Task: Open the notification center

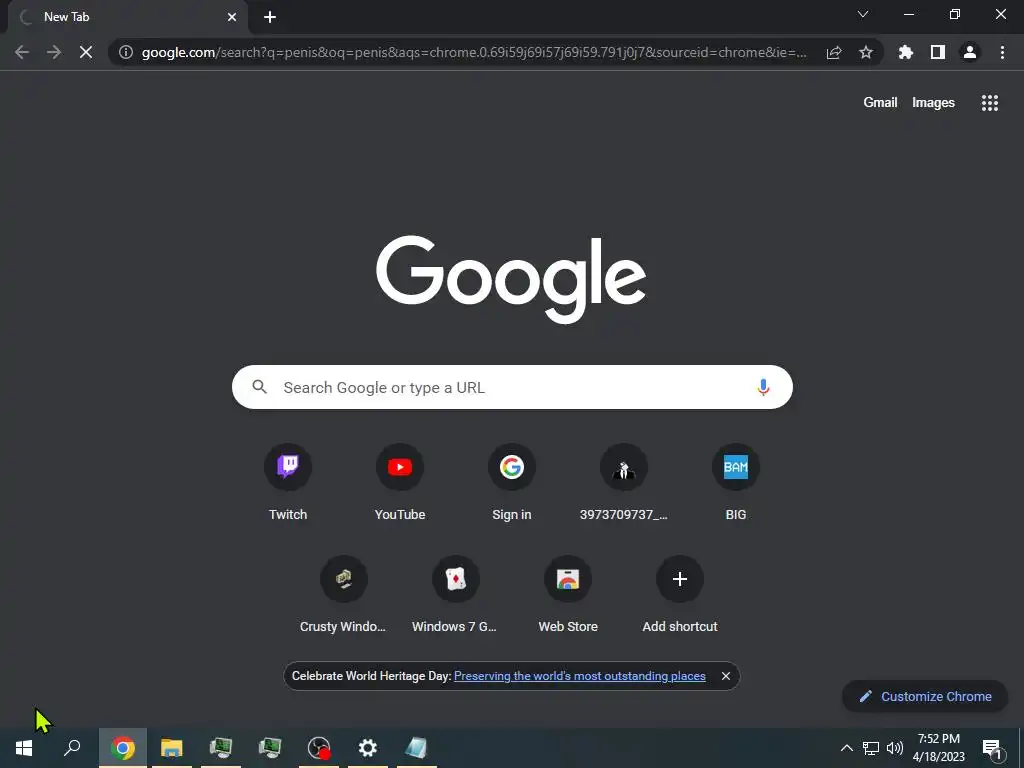Action: (x=991, y=748)
